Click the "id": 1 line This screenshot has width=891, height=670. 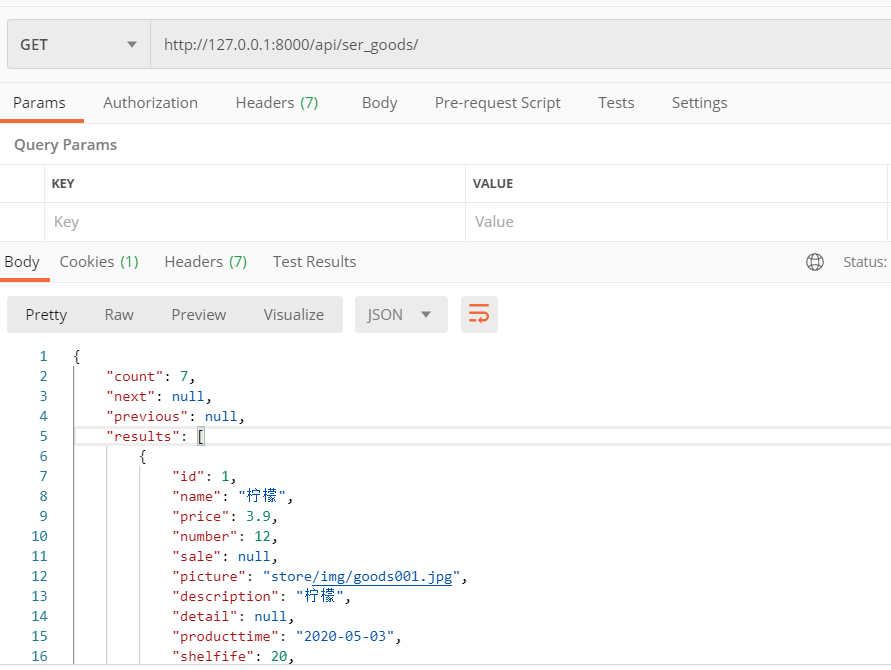(204, 476)
